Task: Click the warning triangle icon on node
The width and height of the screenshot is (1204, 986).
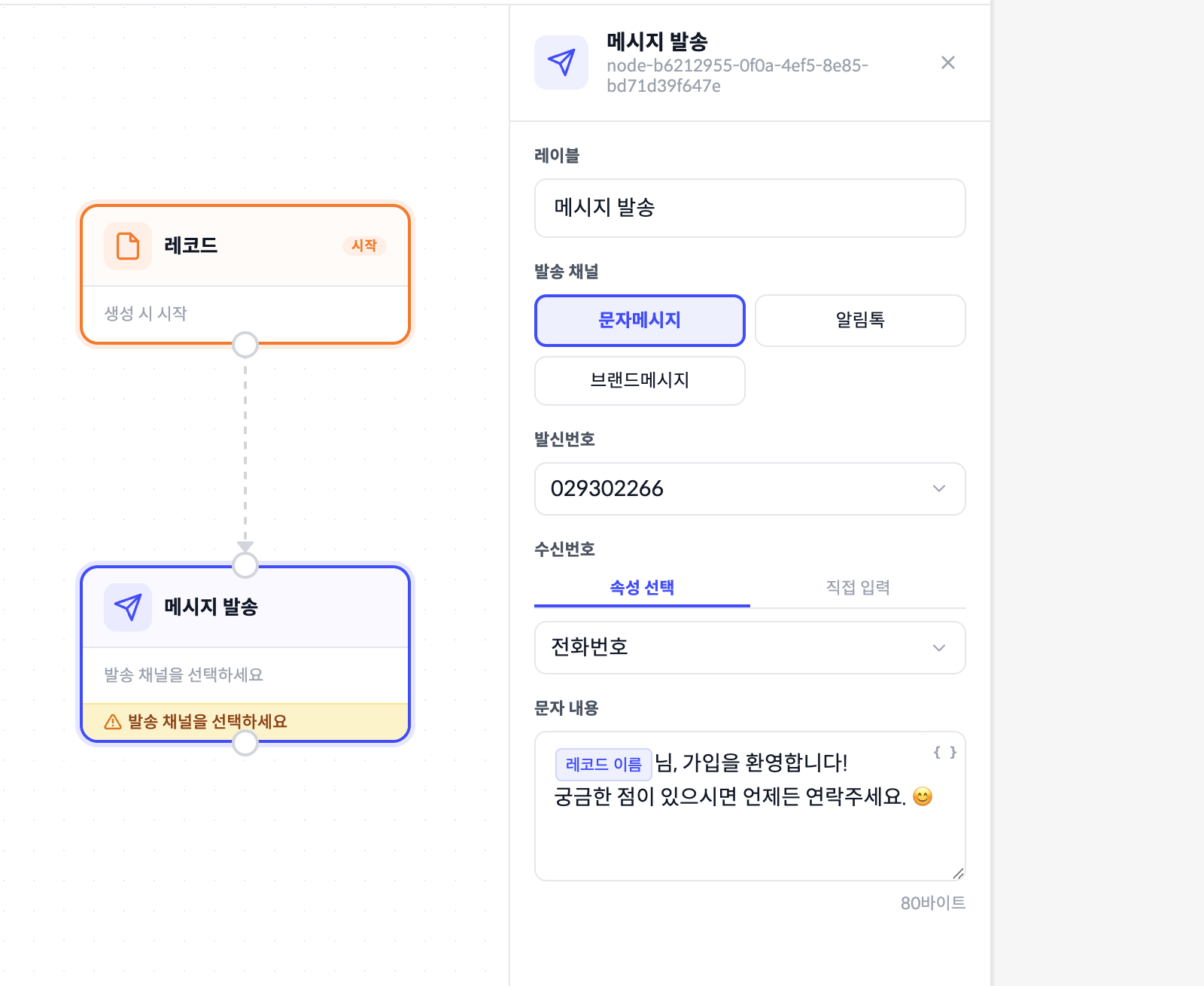Action: pos(113,722)
